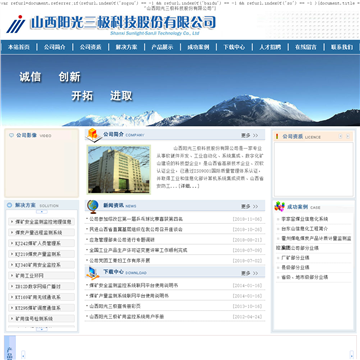Open the 县级部分业绩 case link
The image size is (360, 360).
(x=295, y=267)
